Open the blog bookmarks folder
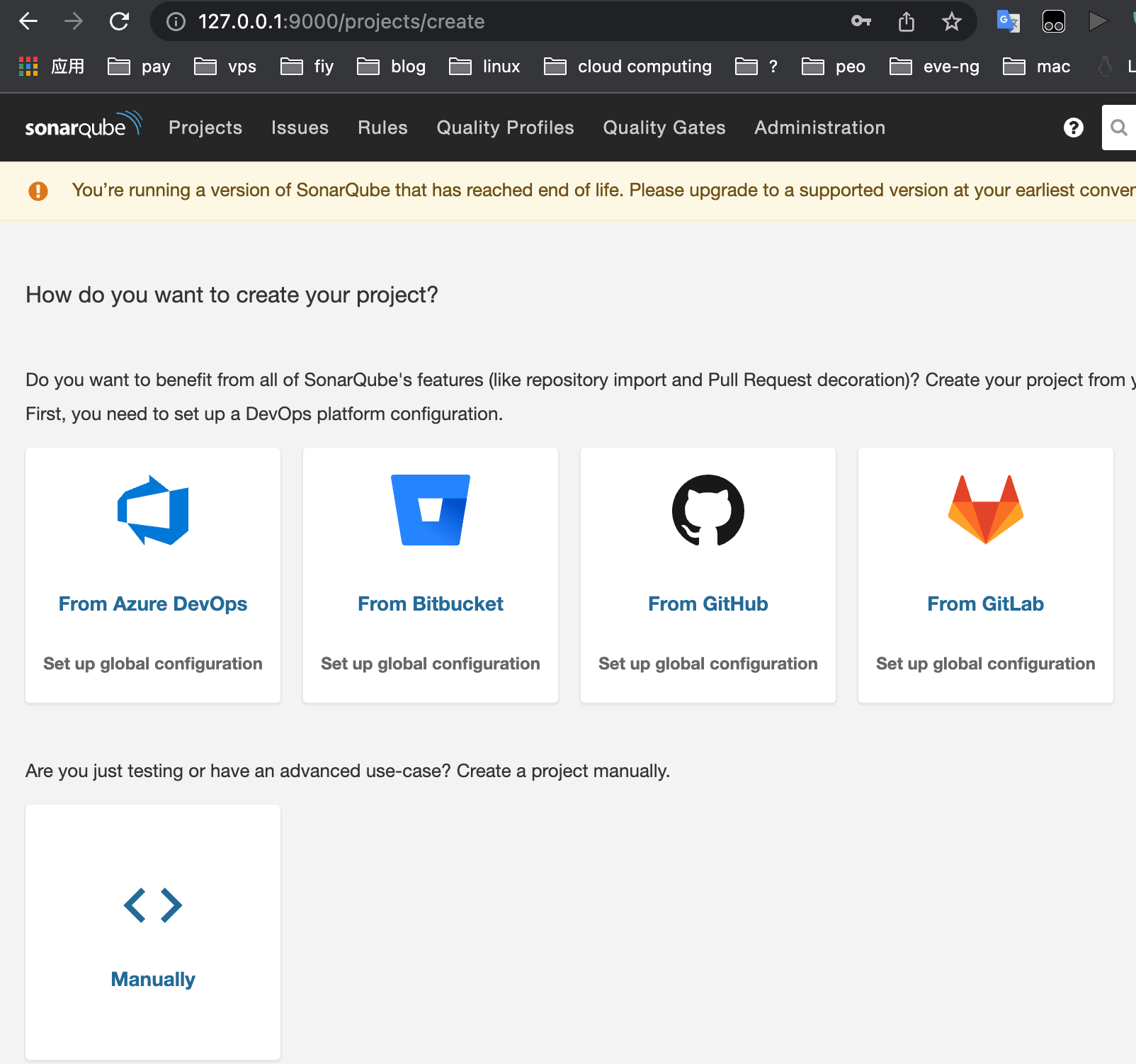Image resolution: width=1136 pixels, height=1064 pixels. [x=391, y=67]
